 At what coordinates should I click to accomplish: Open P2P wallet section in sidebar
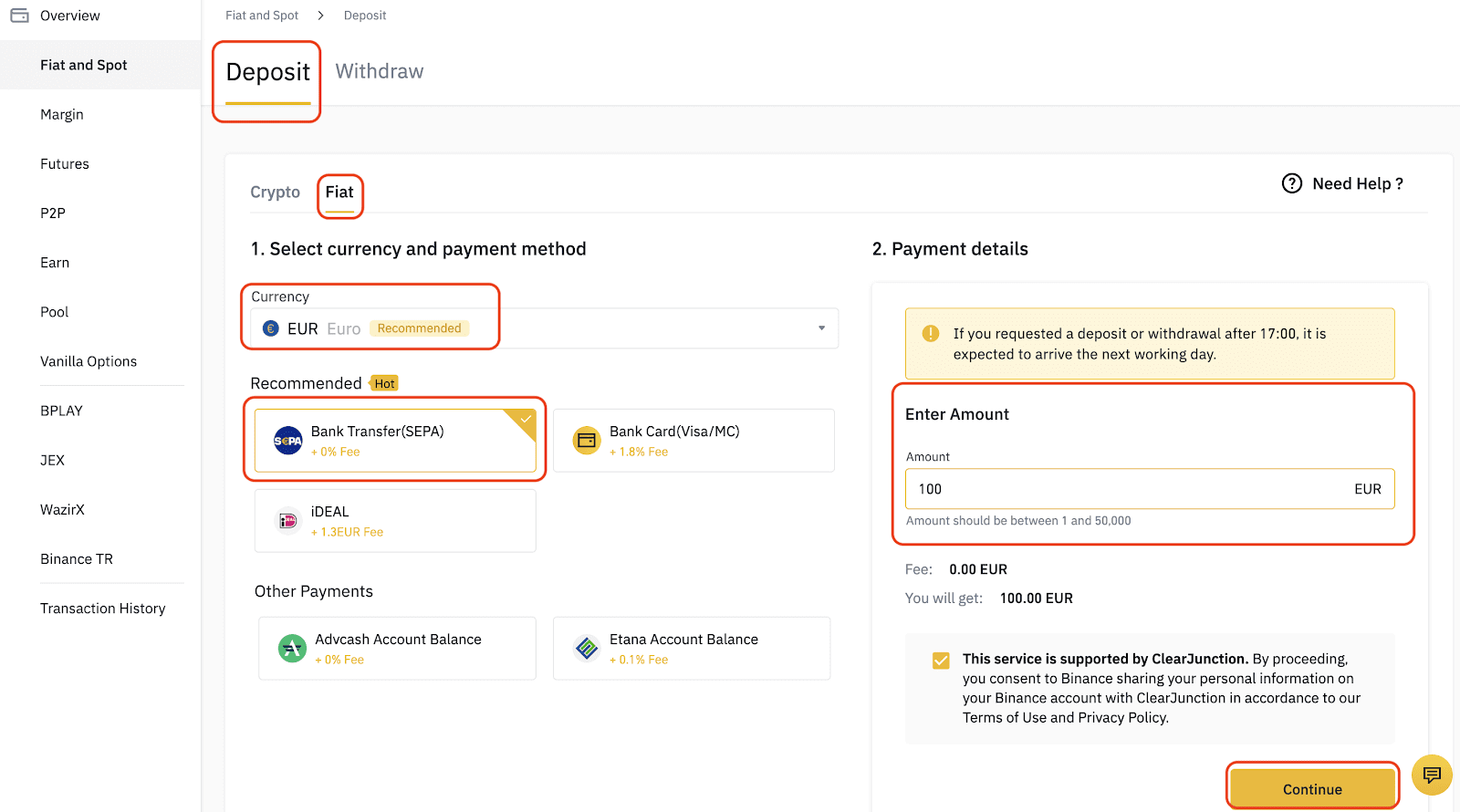pos(53,213)
